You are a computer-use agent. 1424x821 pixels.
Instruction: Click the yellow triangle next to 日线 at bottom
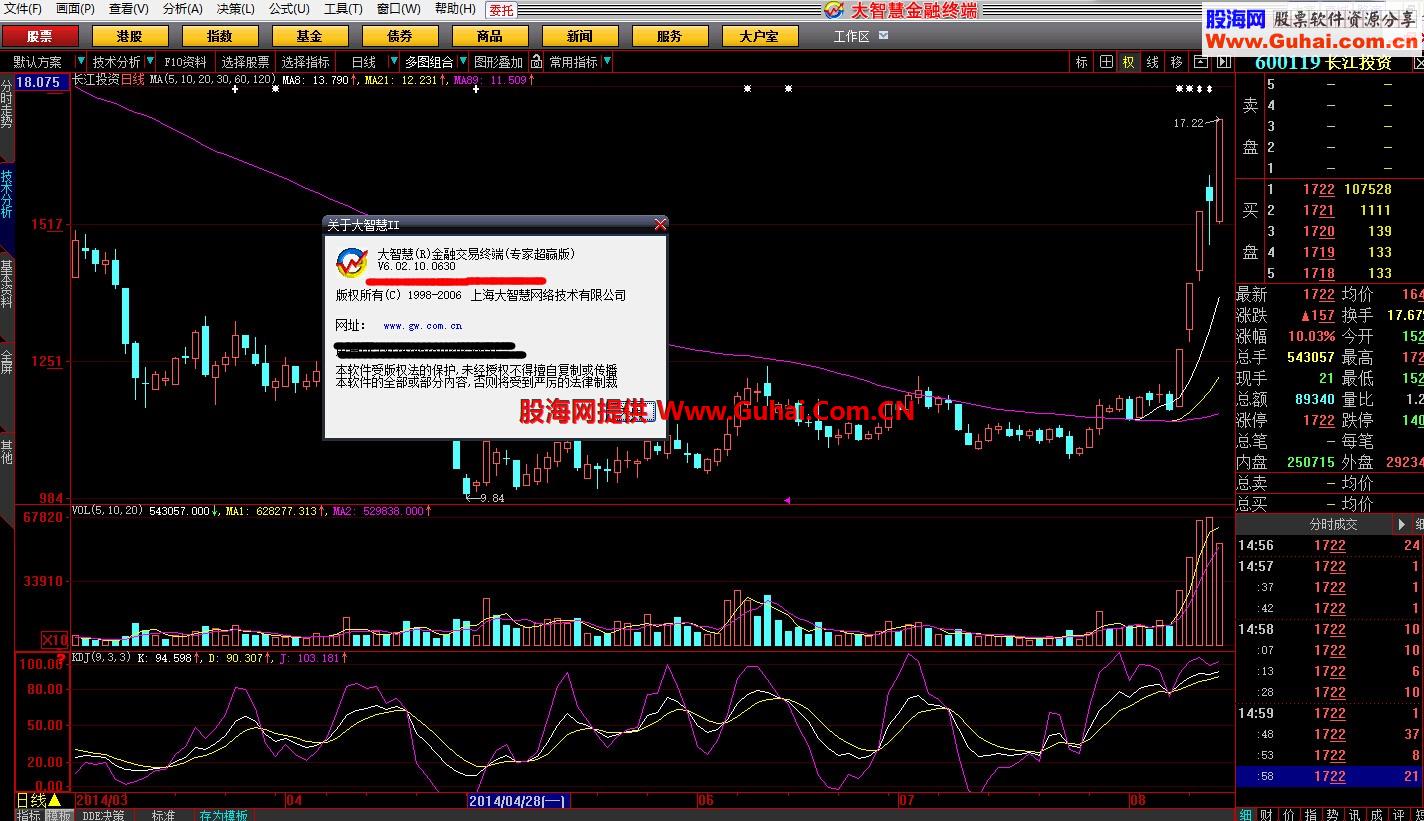55,801
